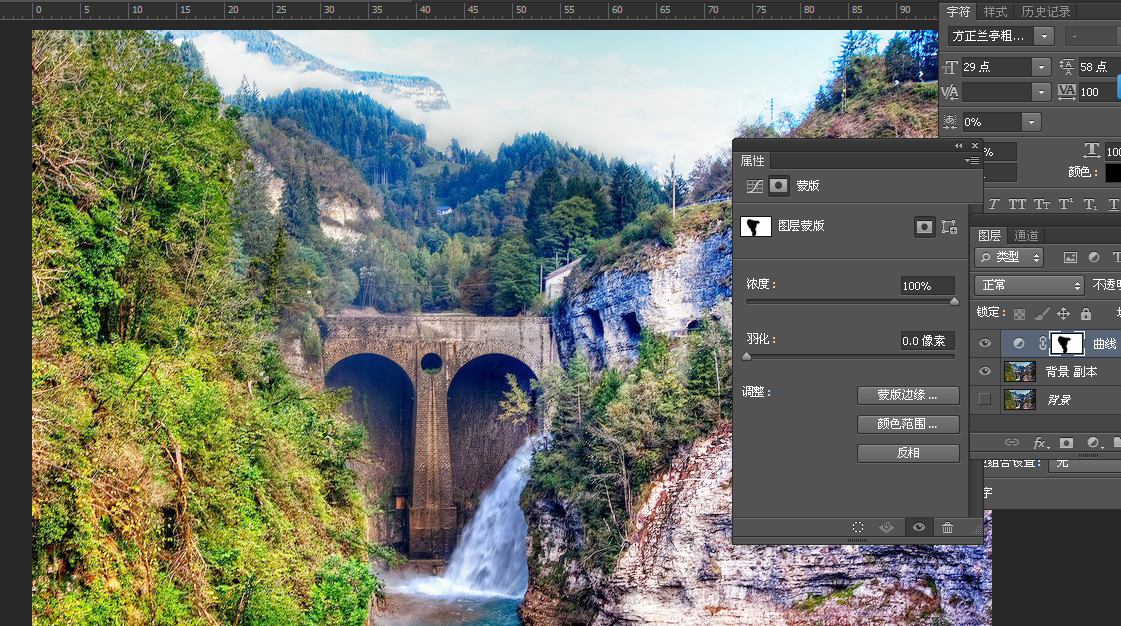1121x626 pixels.
Task: Add a vector mask in 属性 panel
Action: 949,227
